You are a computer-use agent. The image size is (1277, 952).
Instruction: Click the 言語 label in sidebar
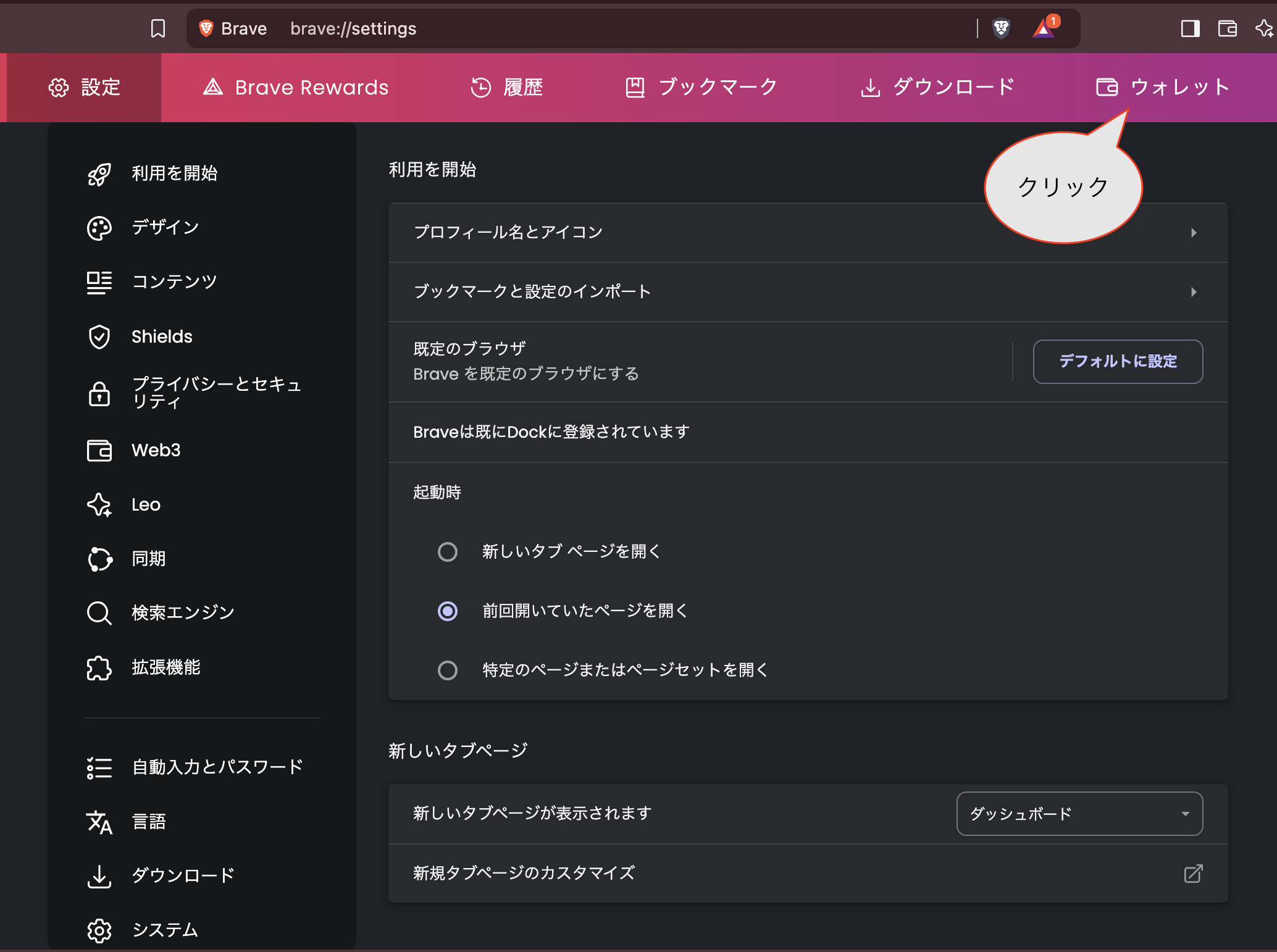[x=149, y=821]
